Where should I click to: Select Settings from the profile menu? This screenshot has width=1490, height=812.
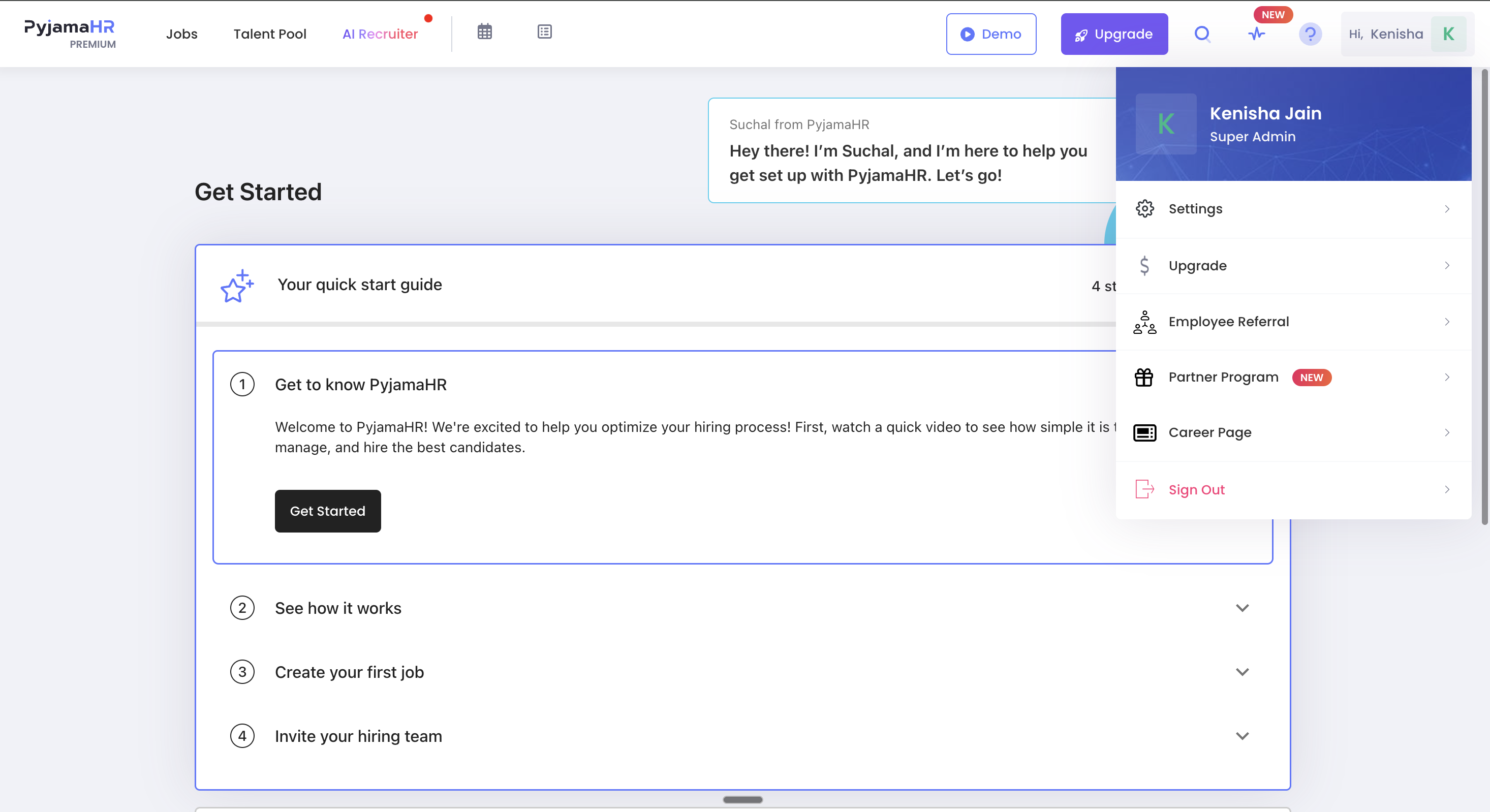point(1293,209)
